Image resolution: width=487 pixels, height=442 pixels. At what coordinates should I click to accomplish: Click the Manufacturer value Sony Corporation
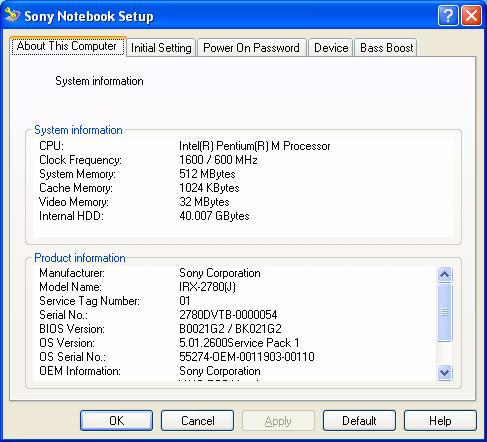tap(220, 273)
